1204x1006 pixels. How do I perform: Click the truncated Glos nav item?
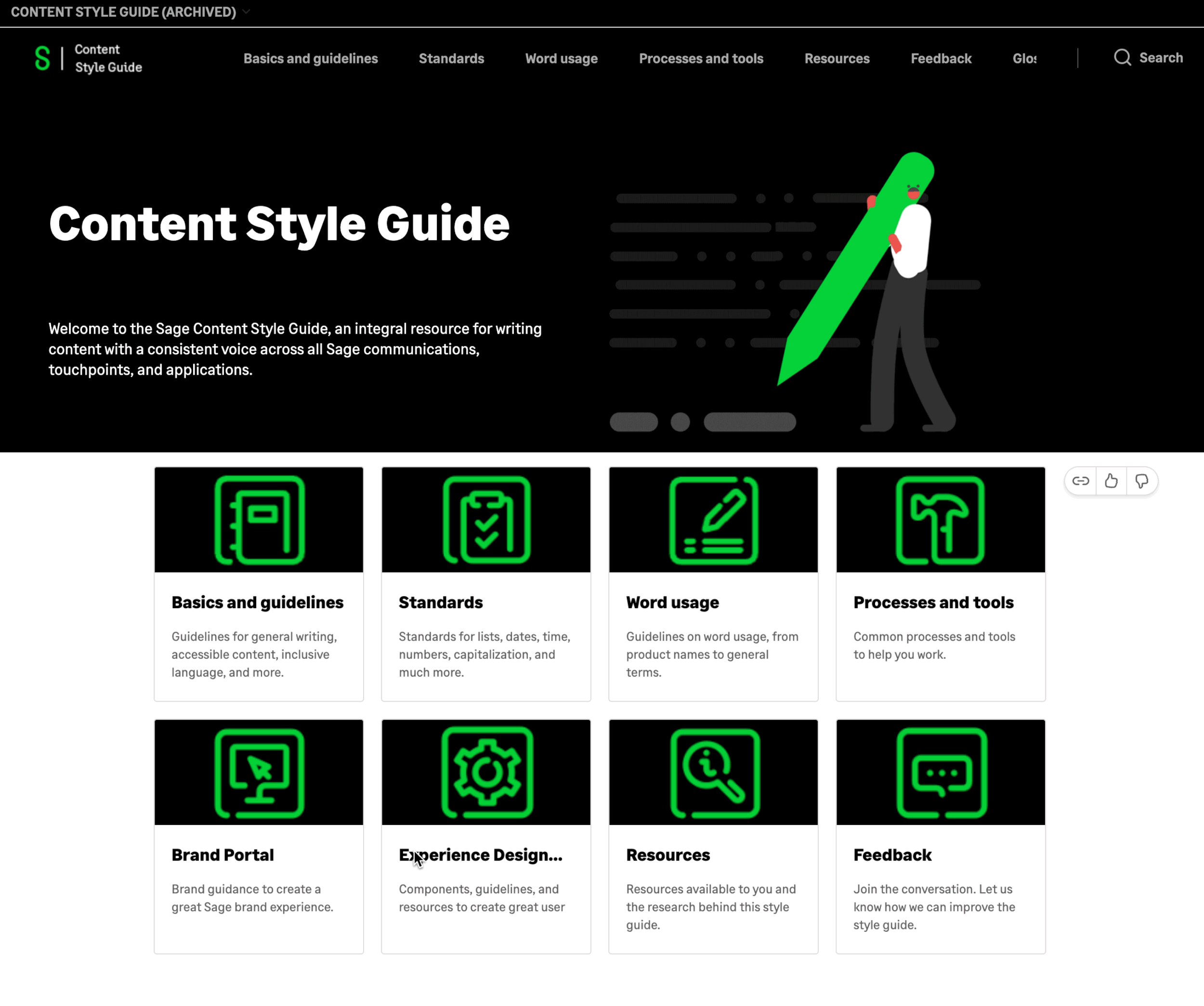coord(1024,58)
